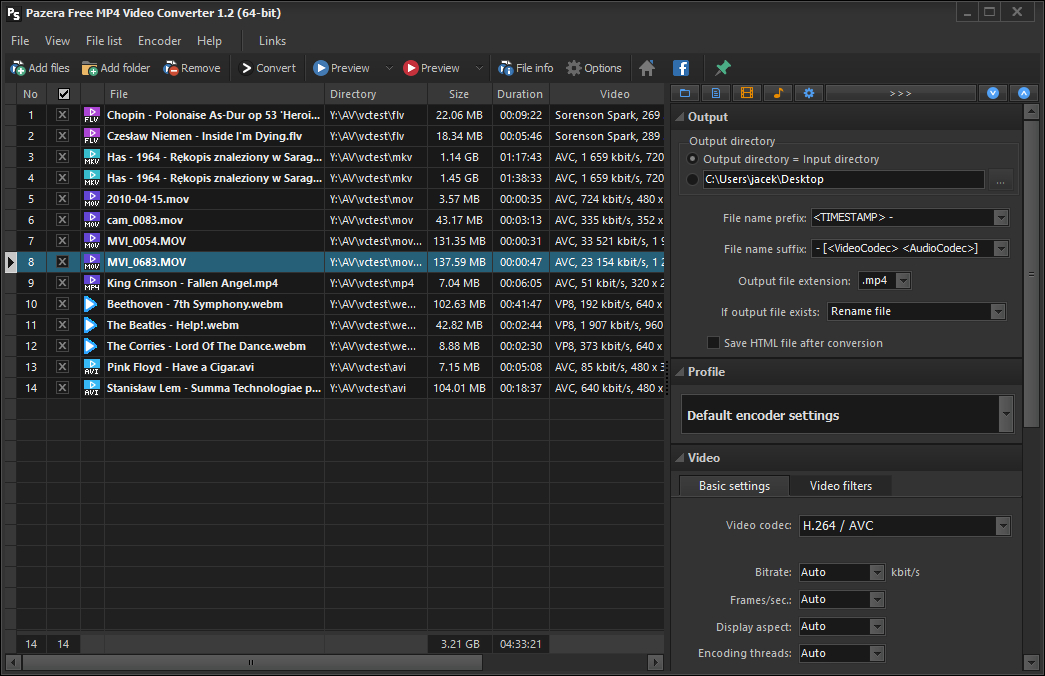Click the Add files toolbar icon
The height and width of the screenshot is (676, 1045).
tap(18, 68)
